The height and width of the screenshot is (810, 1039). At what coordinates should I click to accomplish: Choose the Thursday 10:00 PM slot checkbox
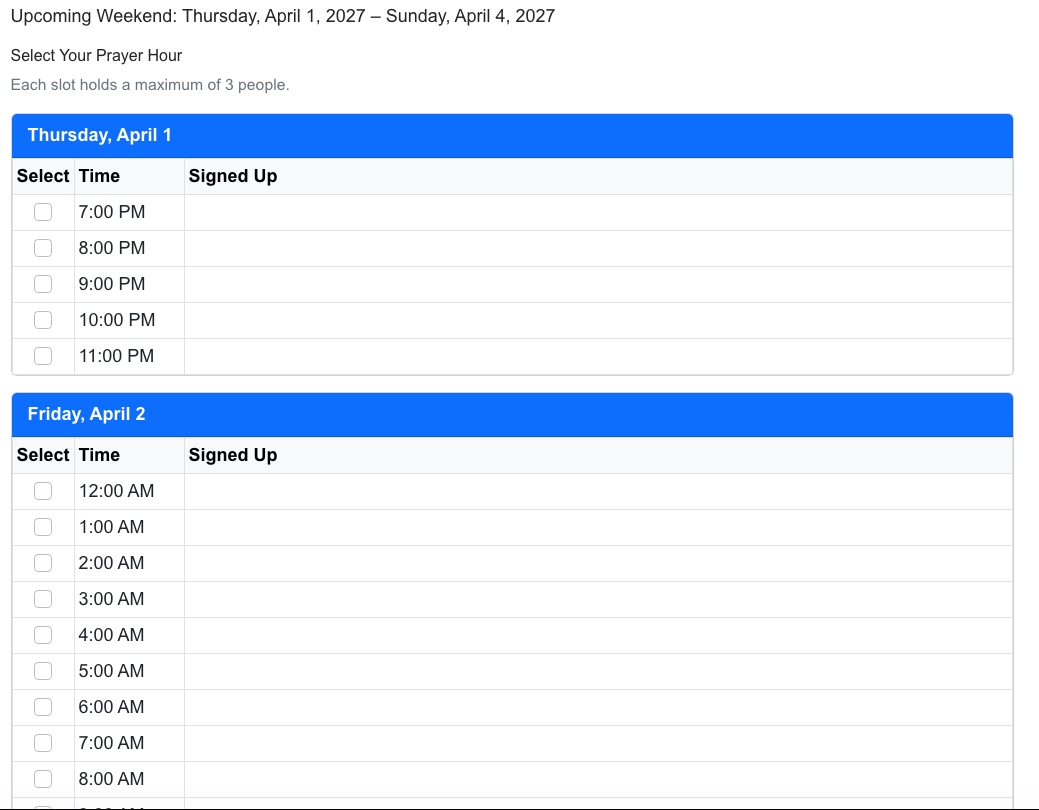pyautogui.click(x=43, y=320)
